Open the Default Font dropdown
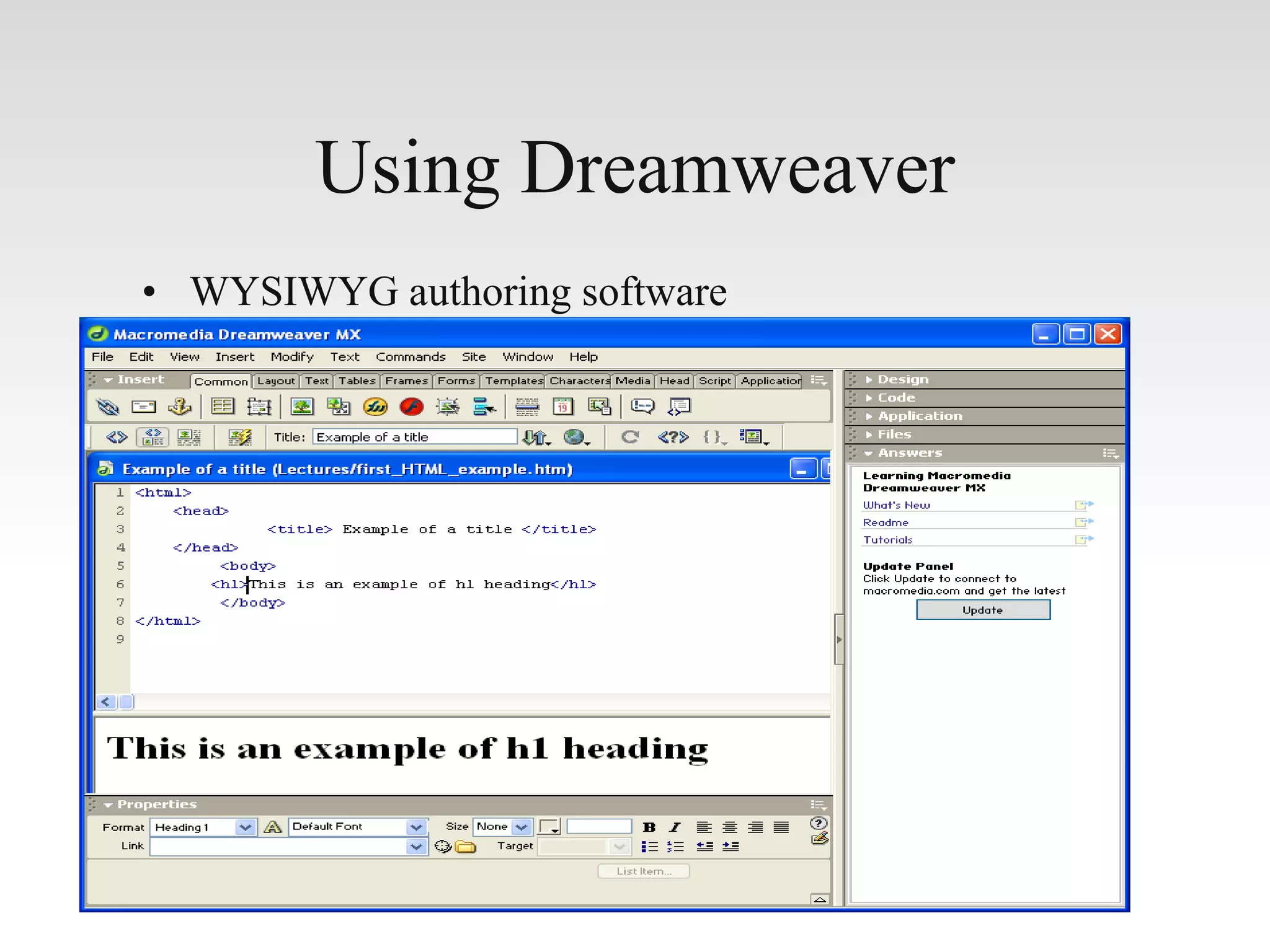This screenshot has height=952, width=1270. [x=358, y=827]
